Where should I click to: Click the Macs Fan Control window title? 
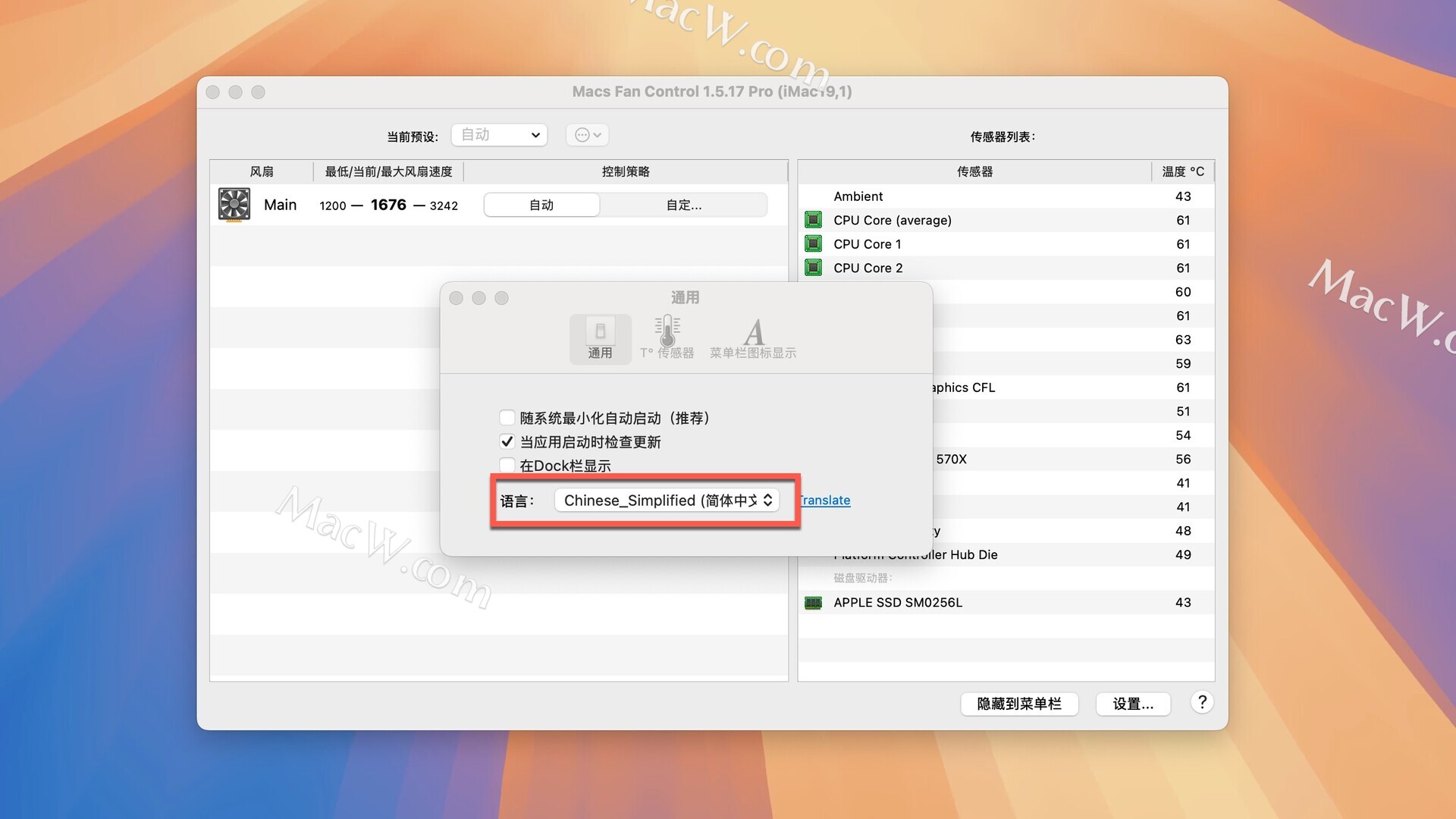pyautogui.click(x=711, y=92)
